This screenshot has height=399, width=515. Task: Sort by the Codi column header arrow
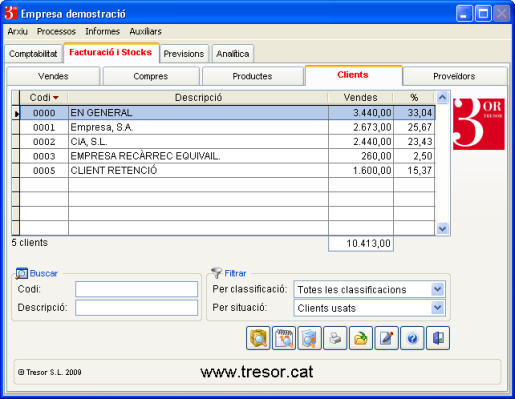(56, 98)
